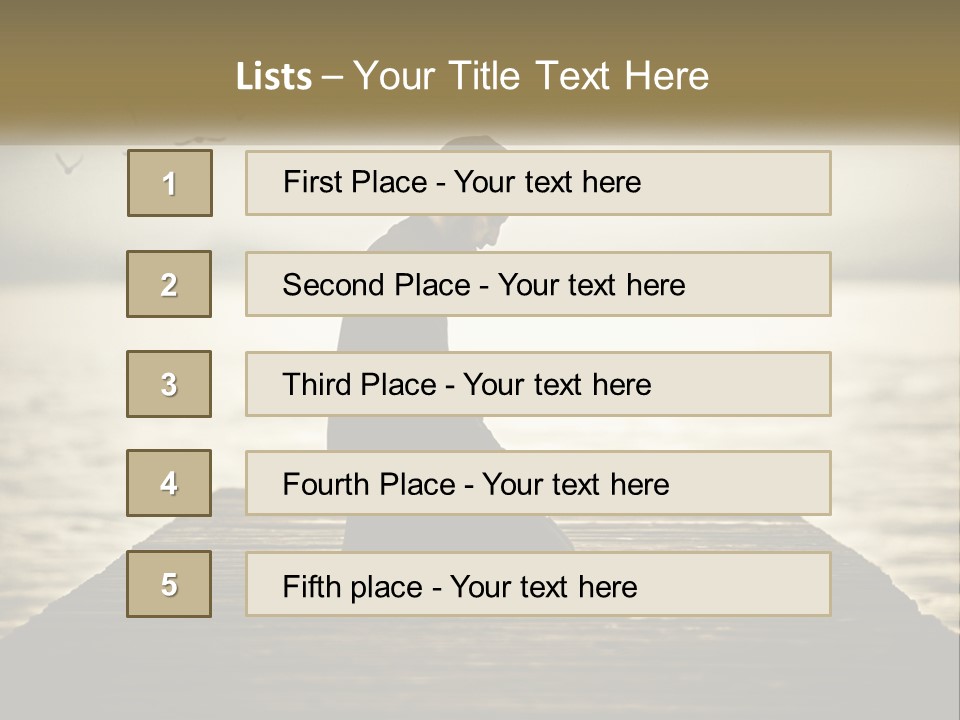Screen dimensions: 960x720
Task: Click 'Your text here' in Fourth Place row
Action: coord(575,485)
